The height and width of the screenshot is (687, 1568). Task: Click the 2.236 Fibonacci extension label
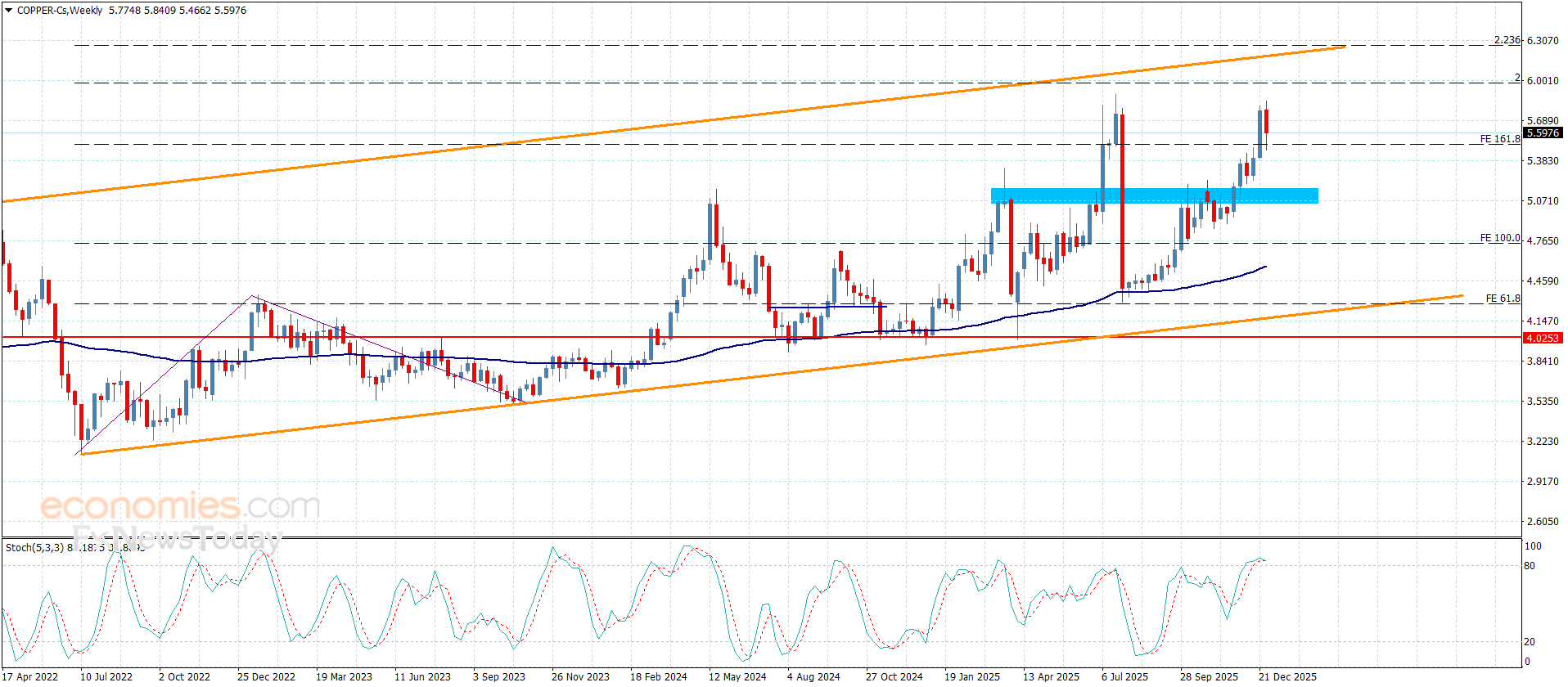pos(1507,40)
